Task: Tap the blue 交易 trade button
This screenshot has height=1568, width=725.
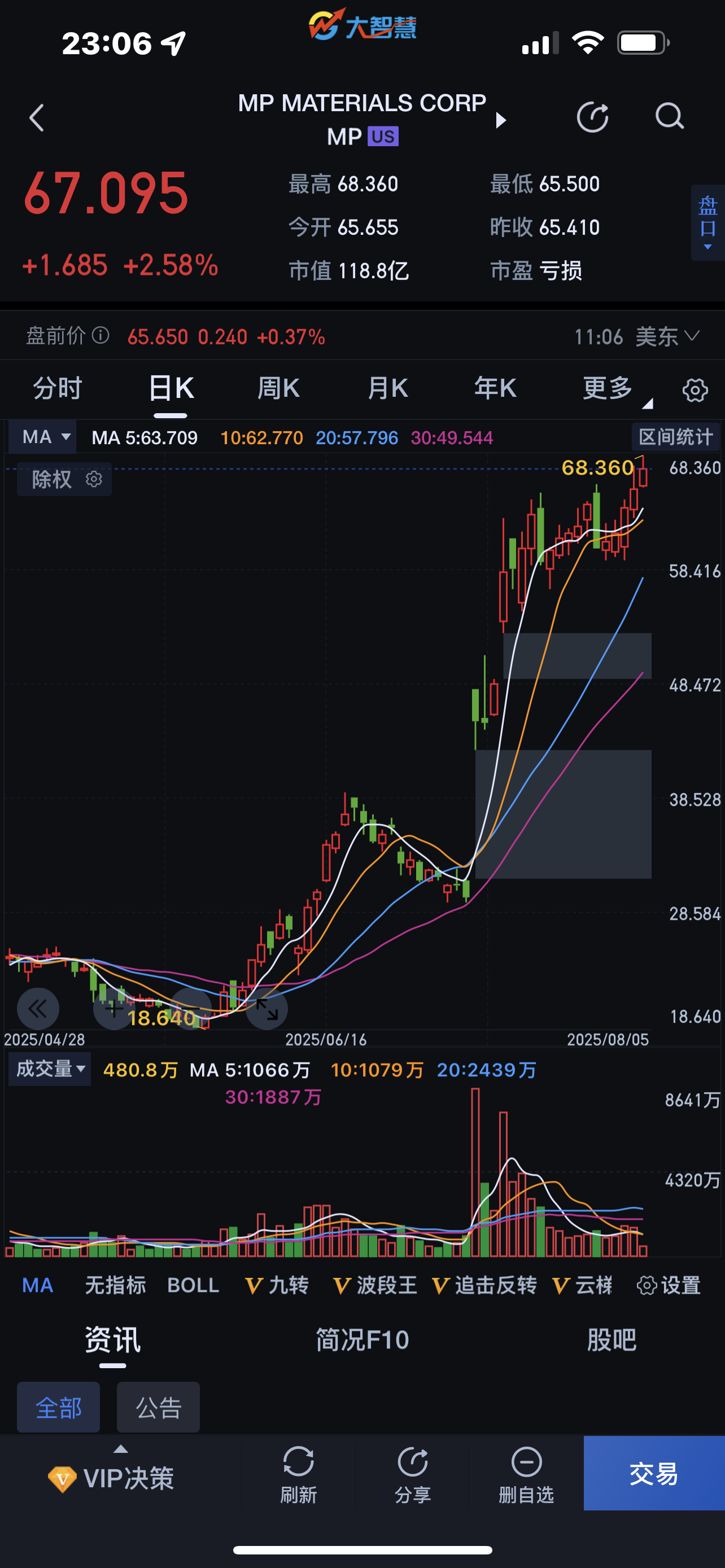Action: tap(654, 1473)
